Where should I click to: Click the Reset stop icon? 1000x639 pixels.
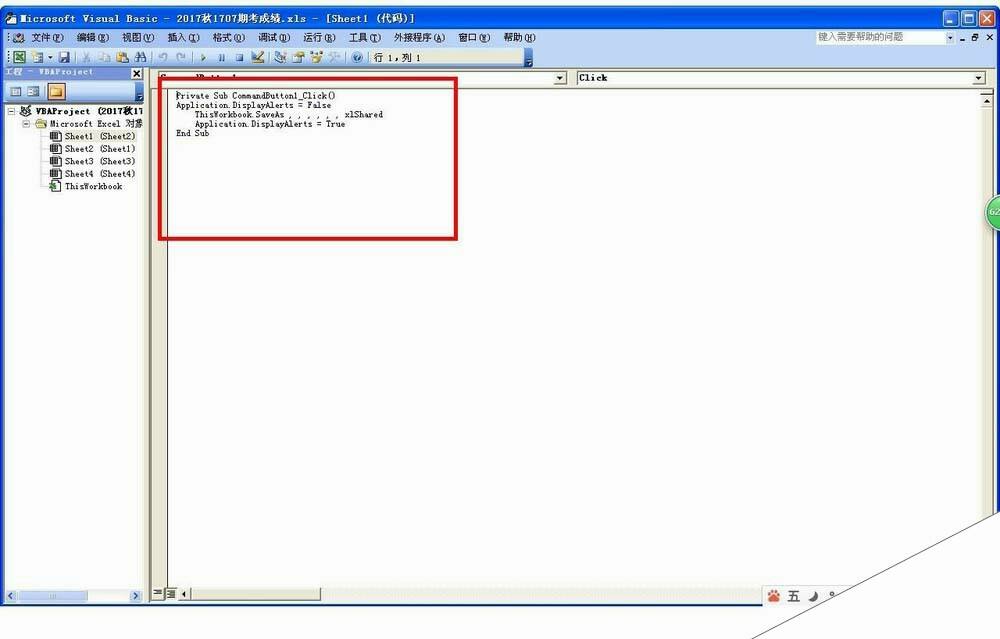[239, 57]
